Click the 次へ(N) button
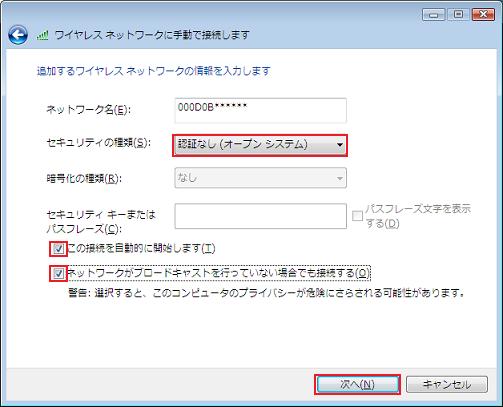This screenshot has height=407, width=503. point(357,385)
